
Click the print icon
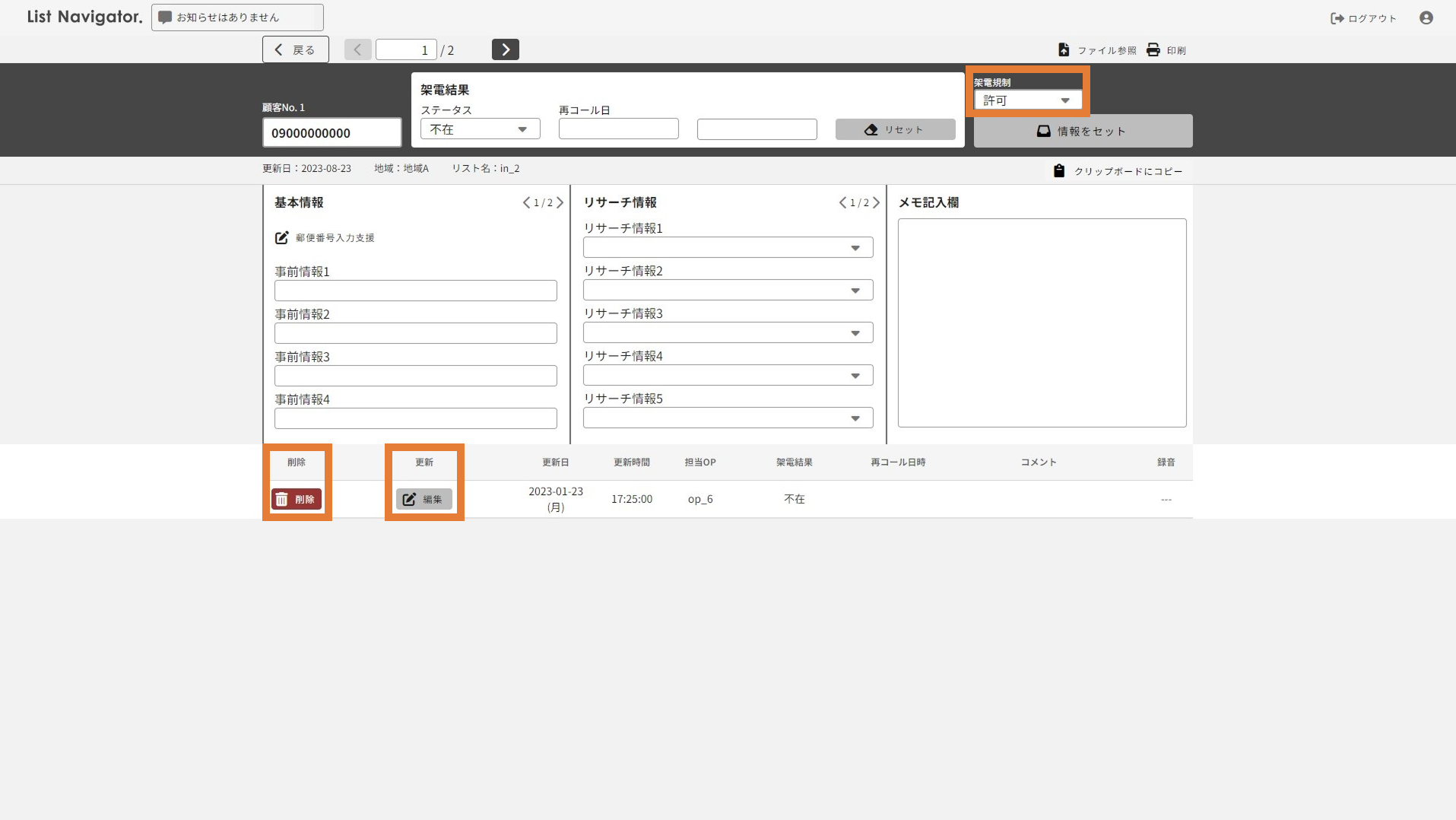(x=1153, y=50)
